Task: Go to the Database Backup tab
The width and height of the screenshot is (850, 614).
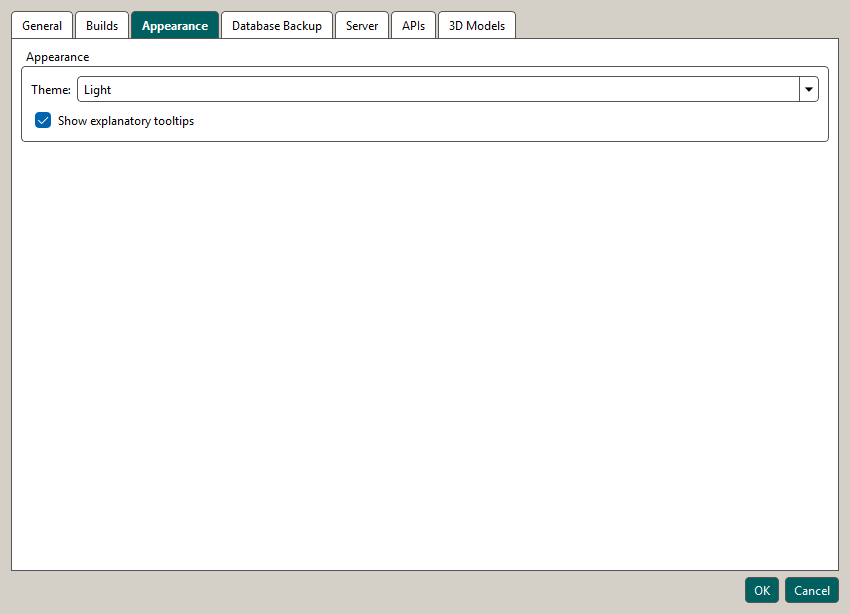Action: pos(276,25)
